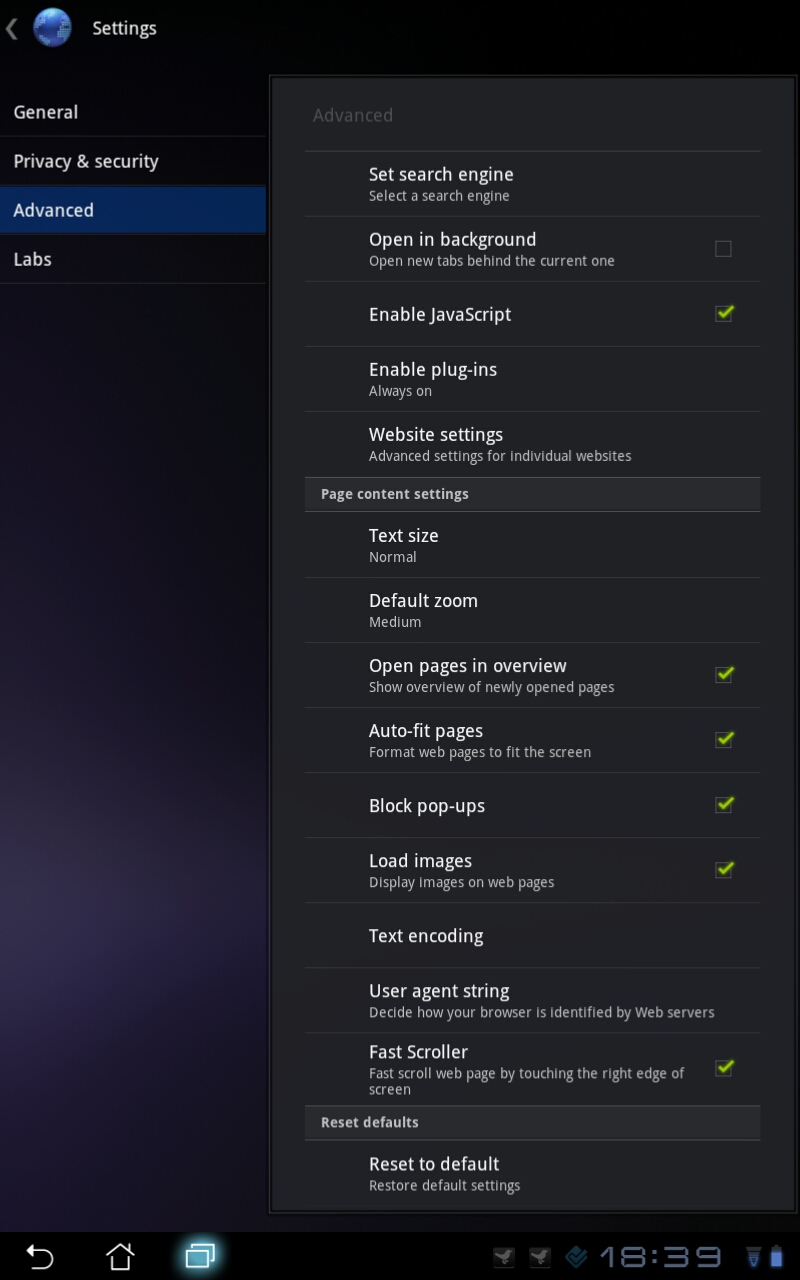
Task: Open the Text size options
Action: [532, 545]
